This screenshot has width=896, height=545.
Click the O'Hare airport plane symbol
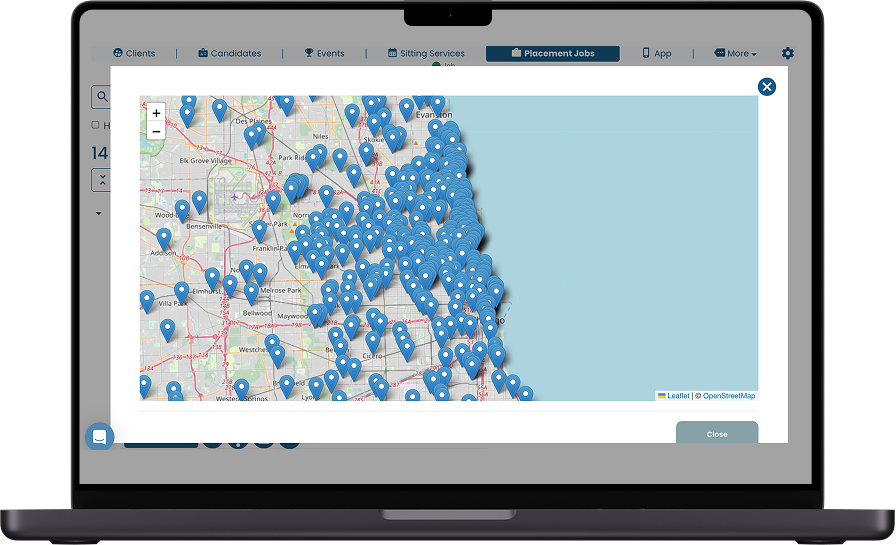234,197
